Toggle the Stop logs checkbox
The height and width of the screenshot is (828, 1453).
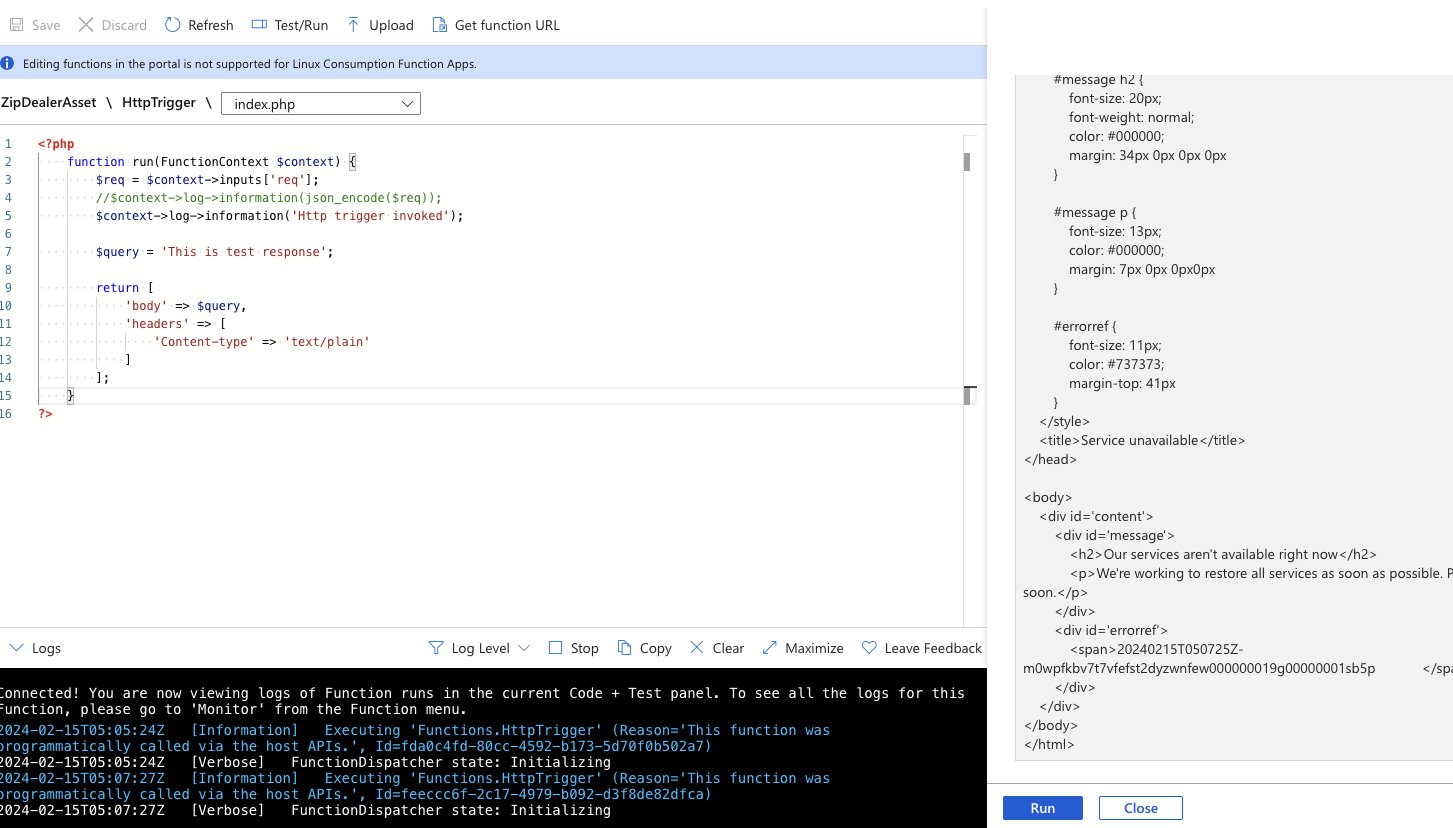(556, 648)
